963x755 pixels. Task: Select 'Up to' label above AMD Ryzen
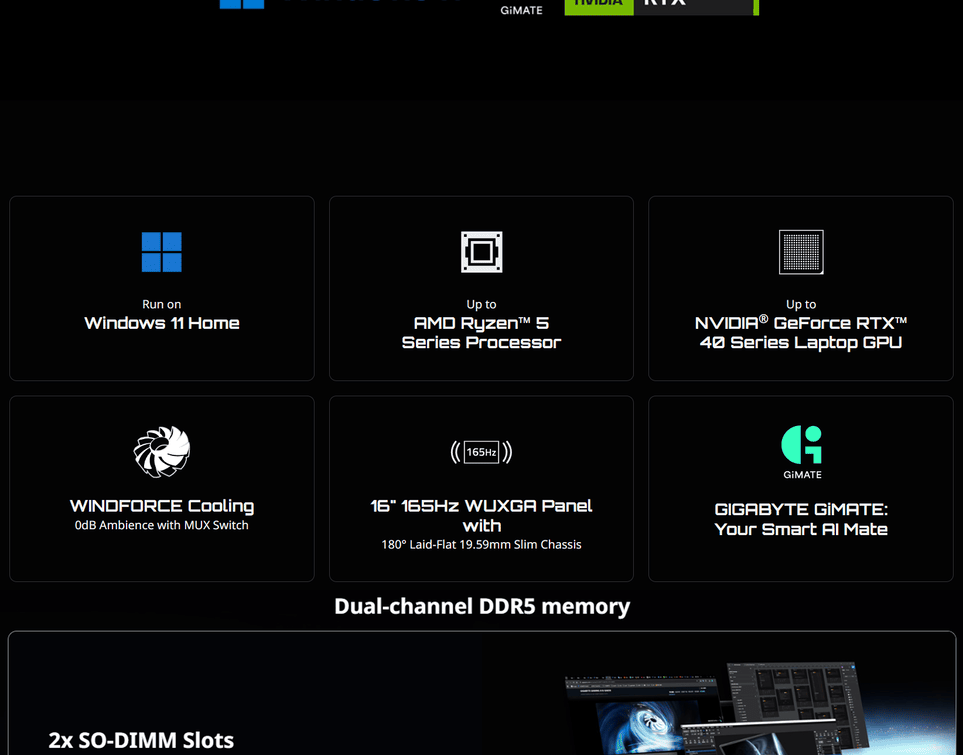pyautogui.click(x=482, y=304)
